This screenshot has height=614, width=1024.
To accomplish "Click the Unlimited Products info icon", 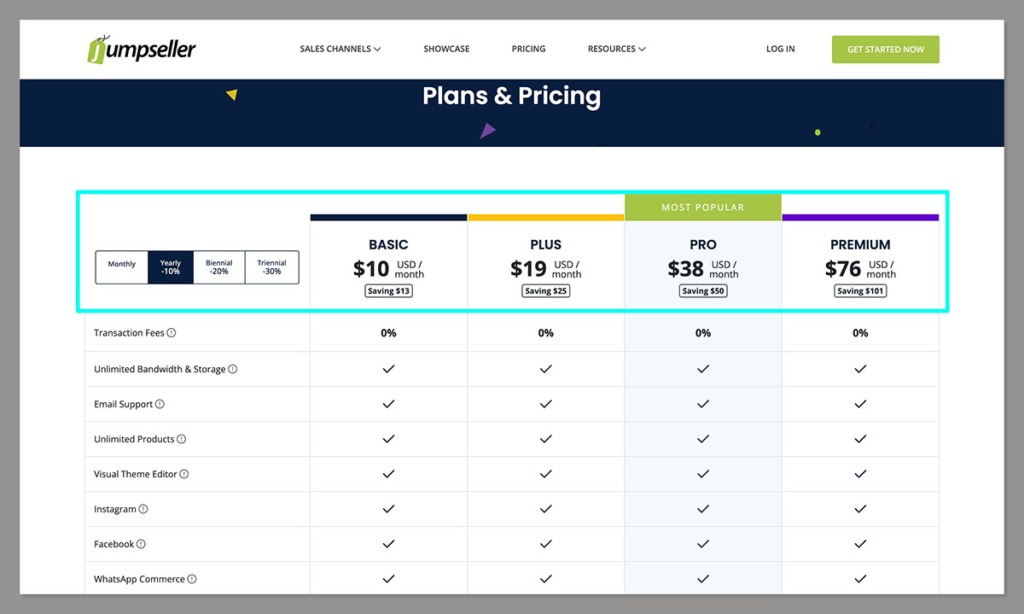I will click(180, 439).
